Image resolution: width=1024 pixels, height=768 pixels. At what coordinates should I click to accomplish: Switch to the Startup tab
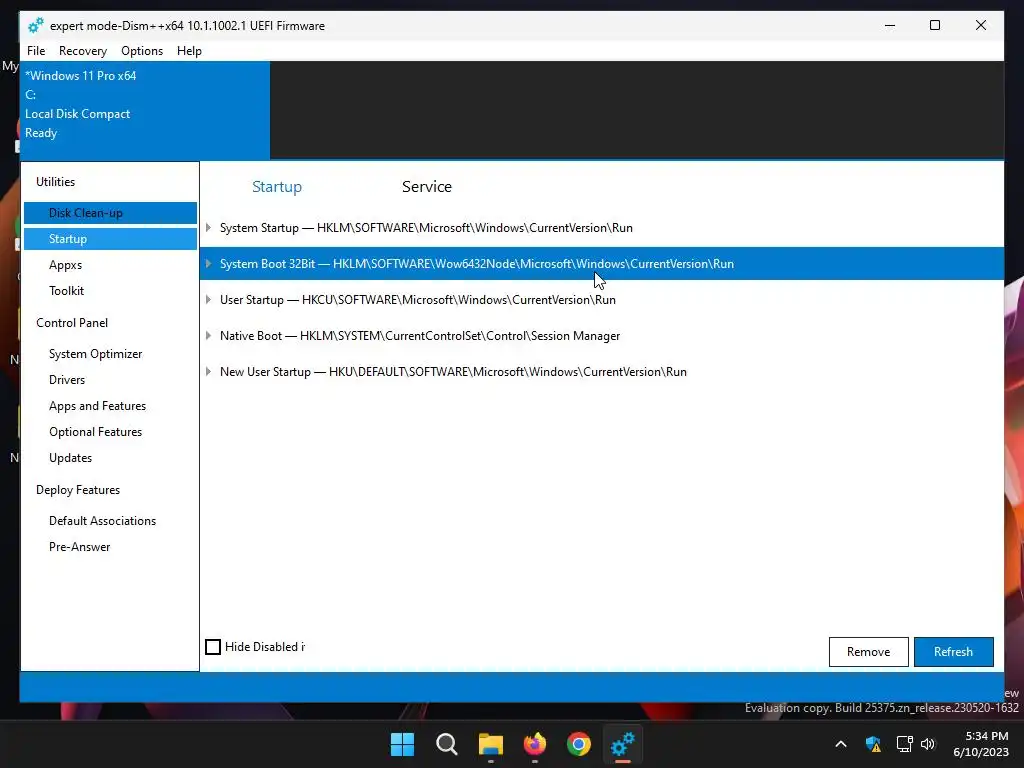click(277, 187)
